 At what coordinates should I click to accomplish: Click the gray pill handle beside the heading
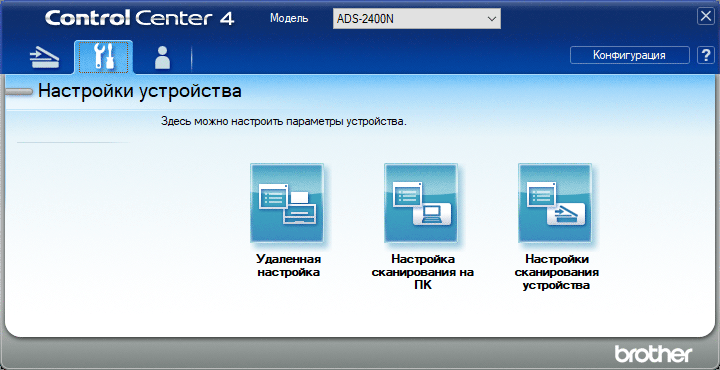18,92
